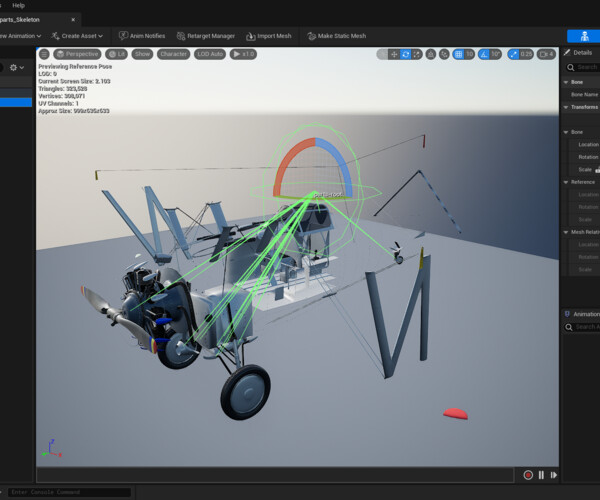The image size is (600, 500).
Task: Click Import Mesh in toolbar
Action: pos(269,36)
